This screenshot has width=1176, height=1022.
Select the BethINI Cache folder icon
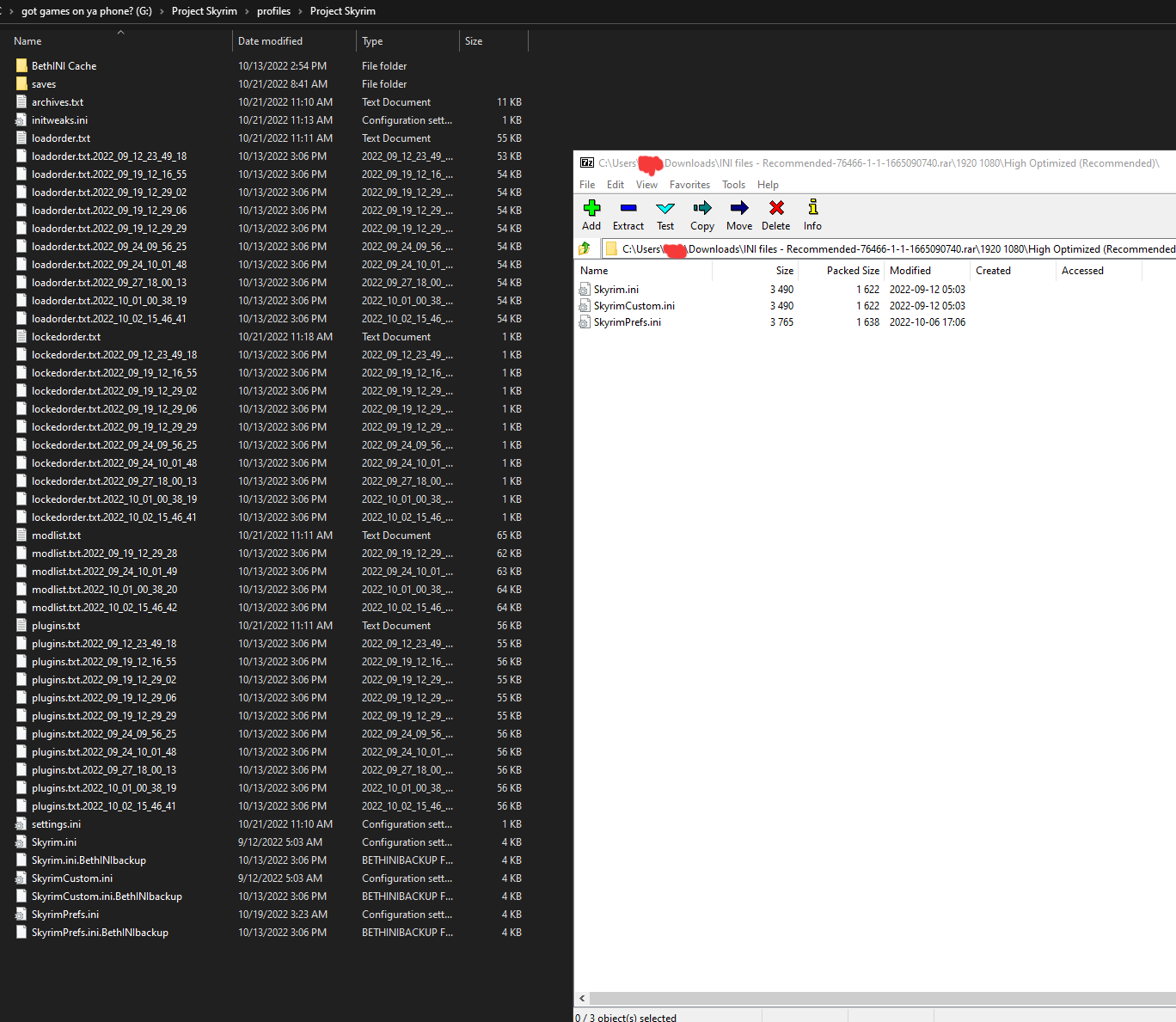point(21,65)
